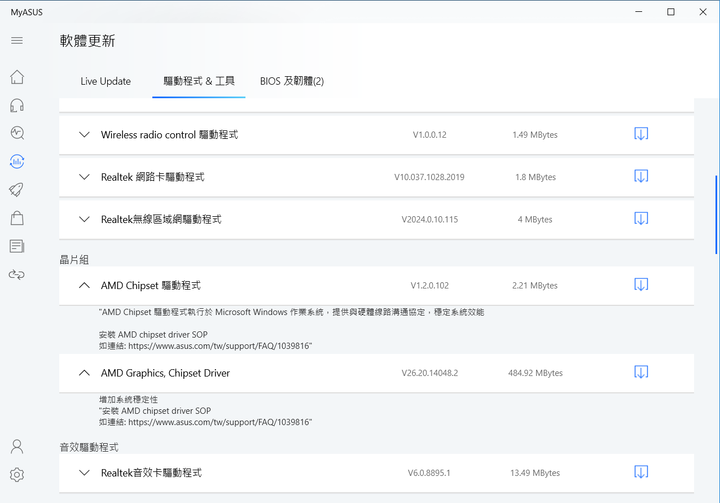Viewport: 720px width, 503px height.
Task: Download Realtek 網路卡驅動程式
Action: [x=641, y=176]
